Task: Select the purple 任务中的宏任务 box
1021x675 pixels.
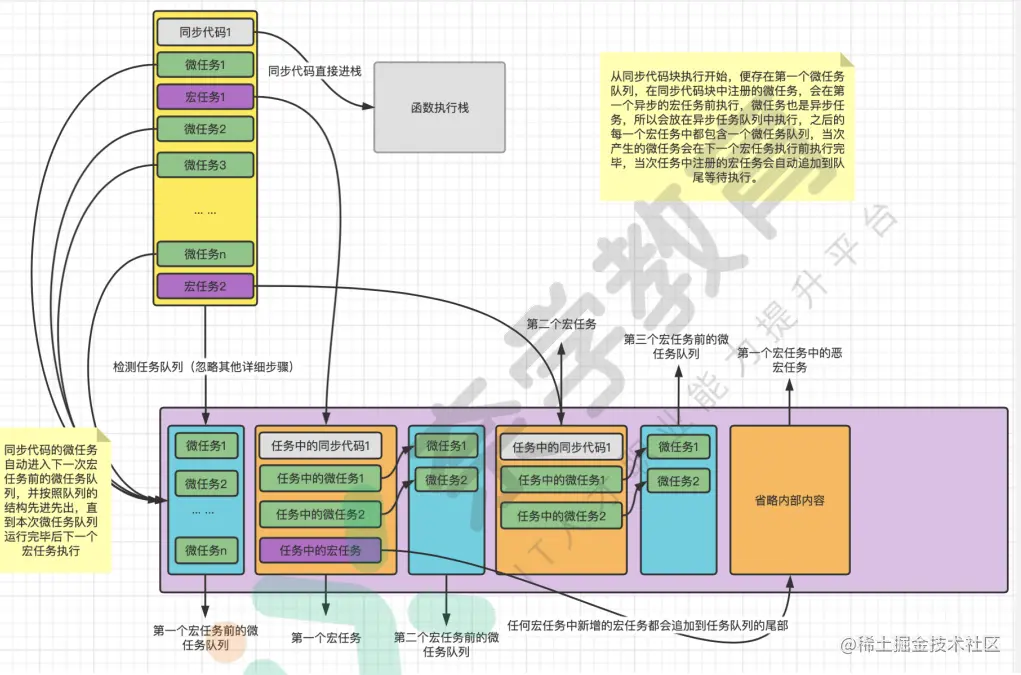Action: click(x=320, y=551)
